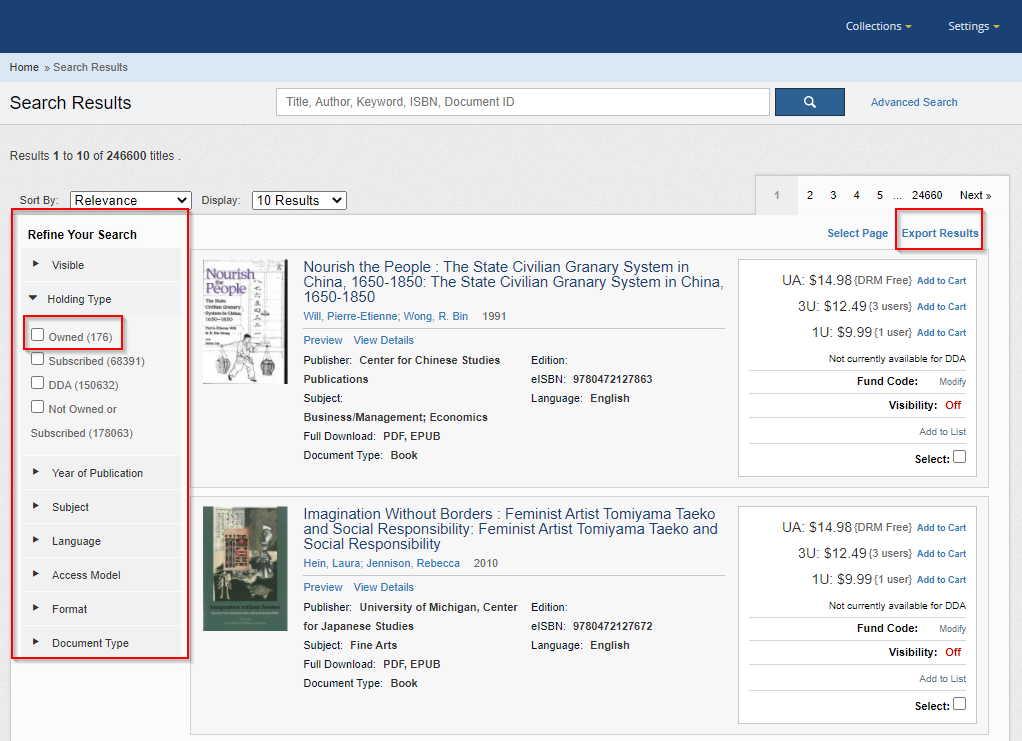The image size is (1022, 741).
Task: Open the Display results count dropdown
Action: [298, 200]
